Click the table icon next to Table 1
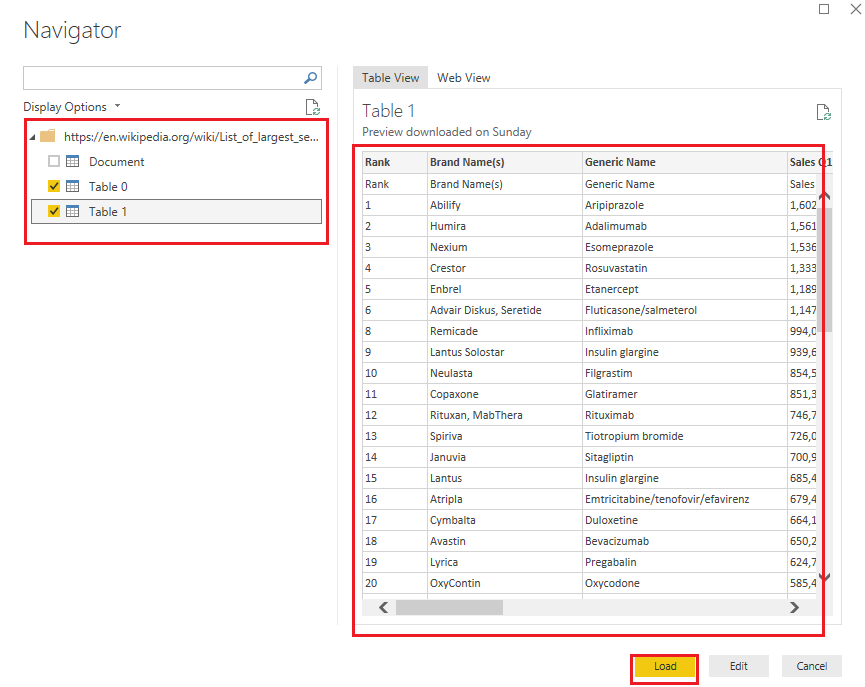 [x=72, y=211]
